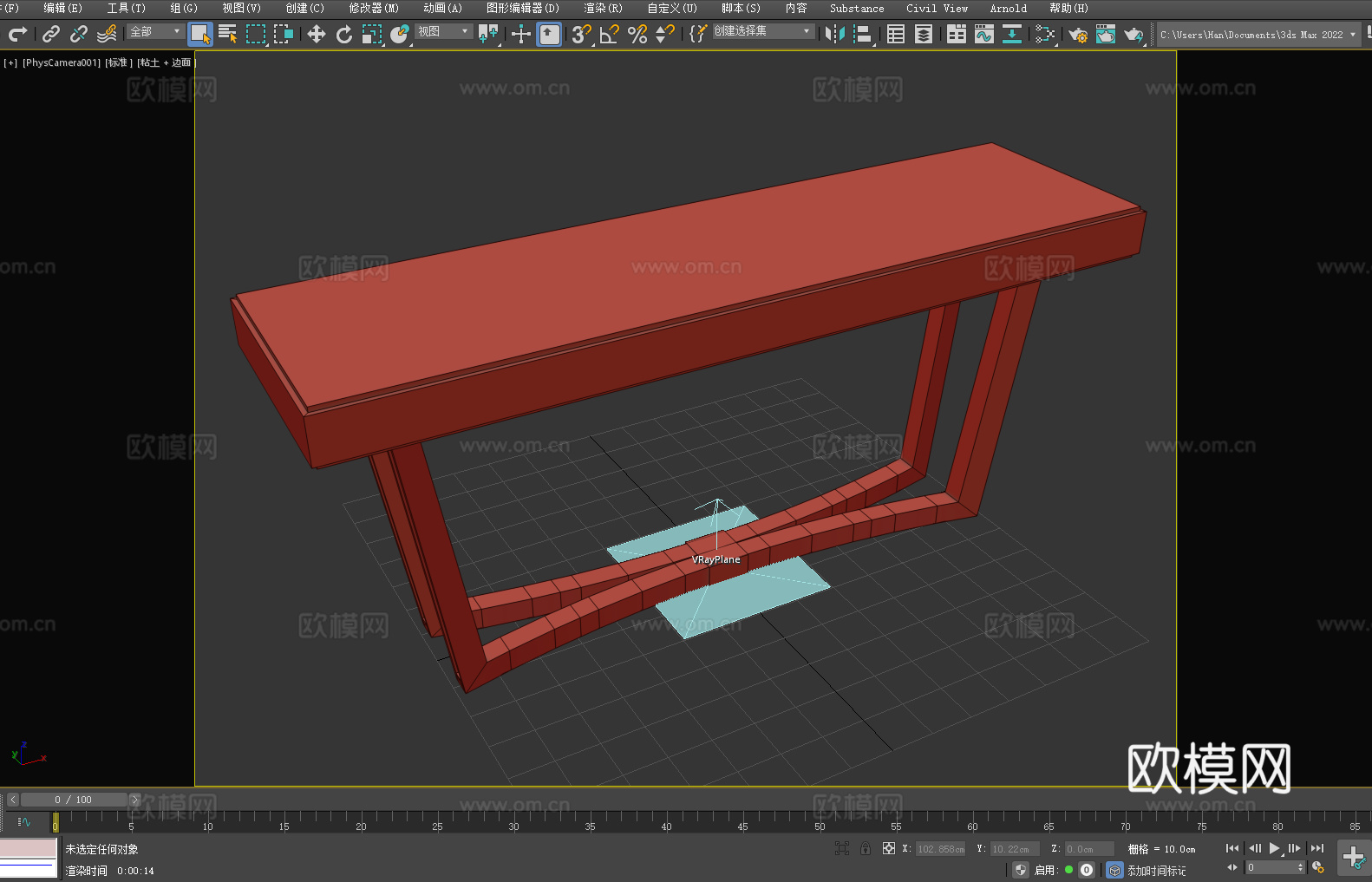1372x882 pixels.
Task: Click Edit Named Selection Sets icon
Action: pos(698,34)
